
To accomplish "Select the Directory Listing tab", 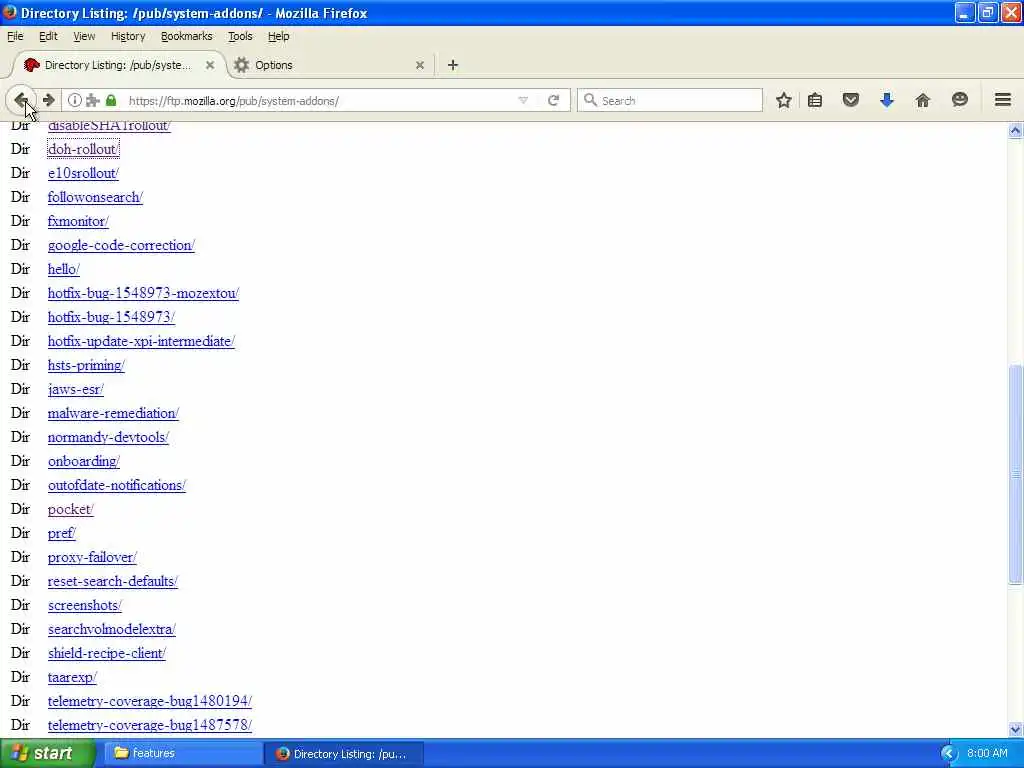I will tap(118, 65).
